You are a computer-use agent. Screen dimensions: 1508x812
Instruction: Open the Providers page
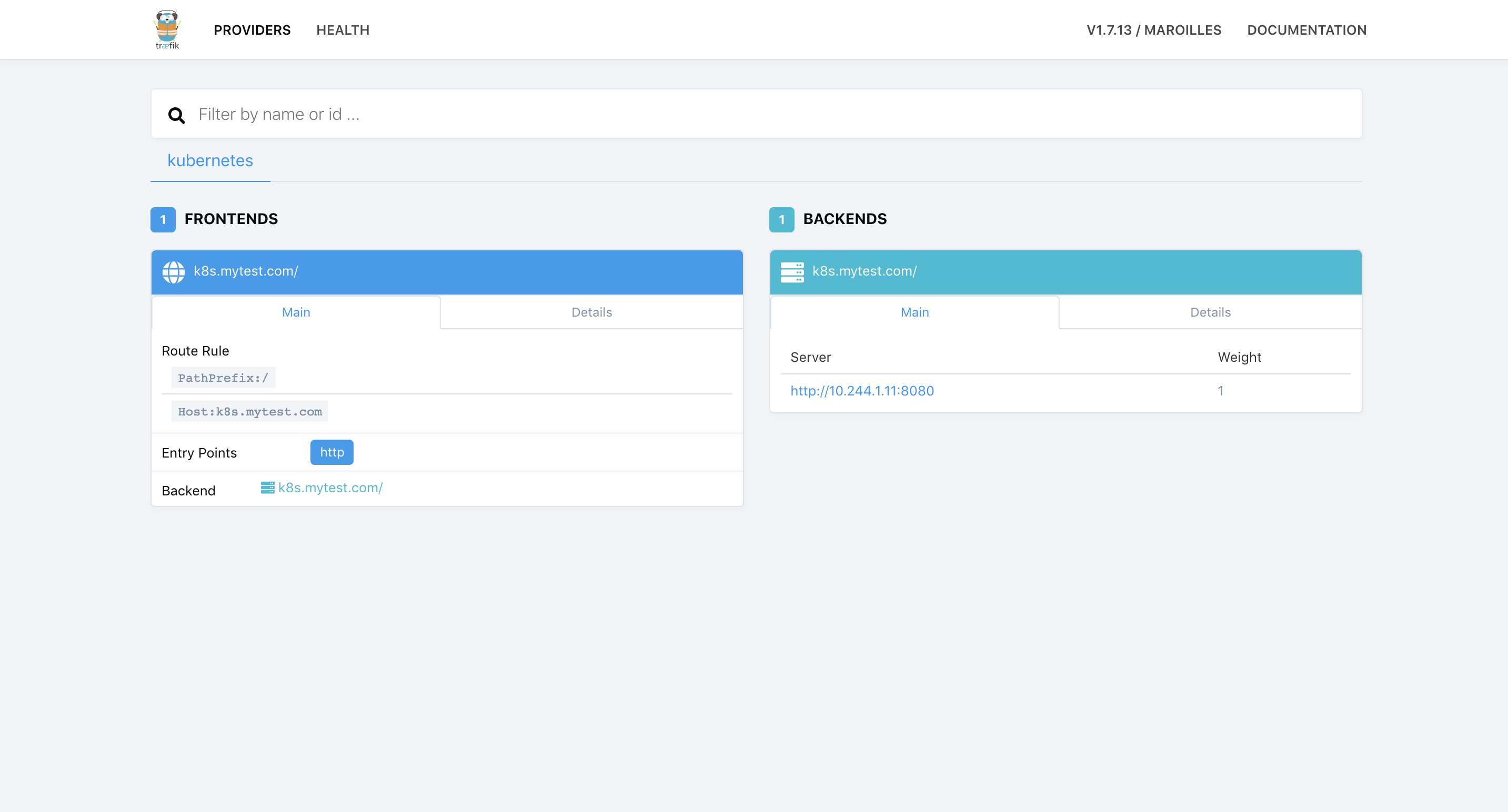coord(252,31)
